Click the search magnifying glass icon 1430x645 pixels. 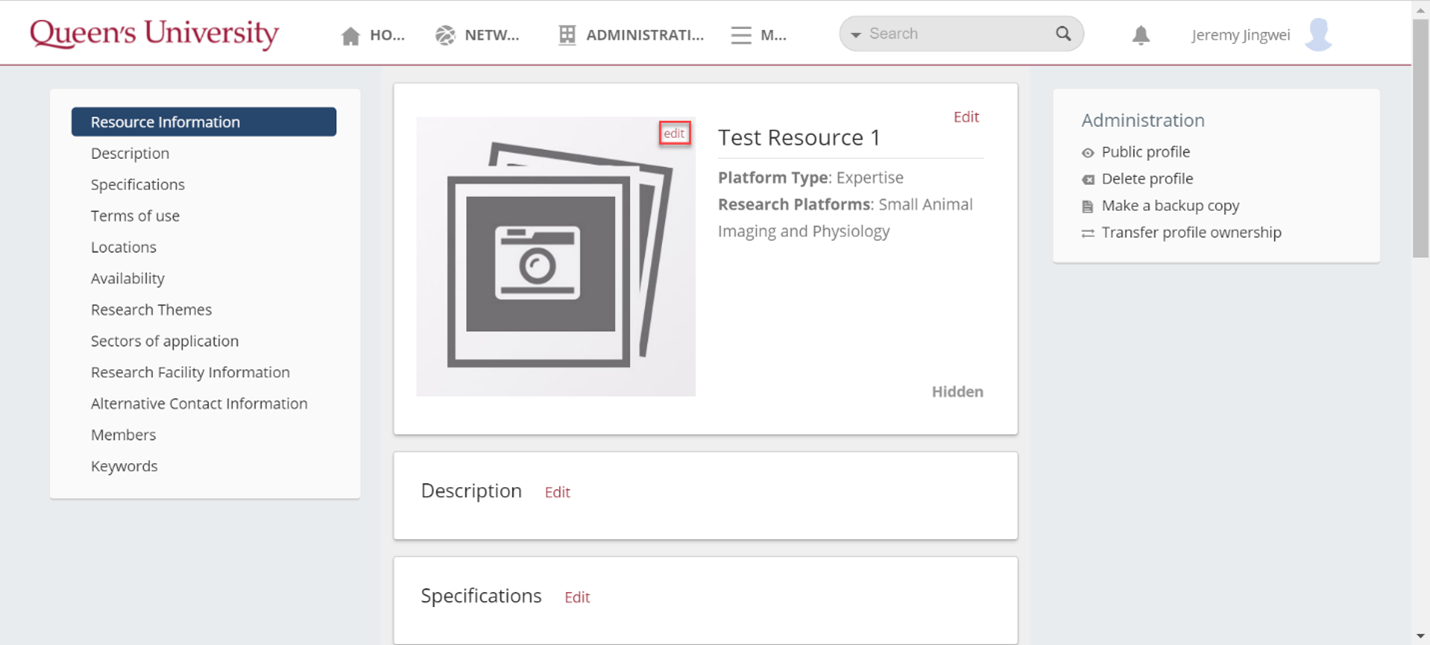pos(1063,34)
